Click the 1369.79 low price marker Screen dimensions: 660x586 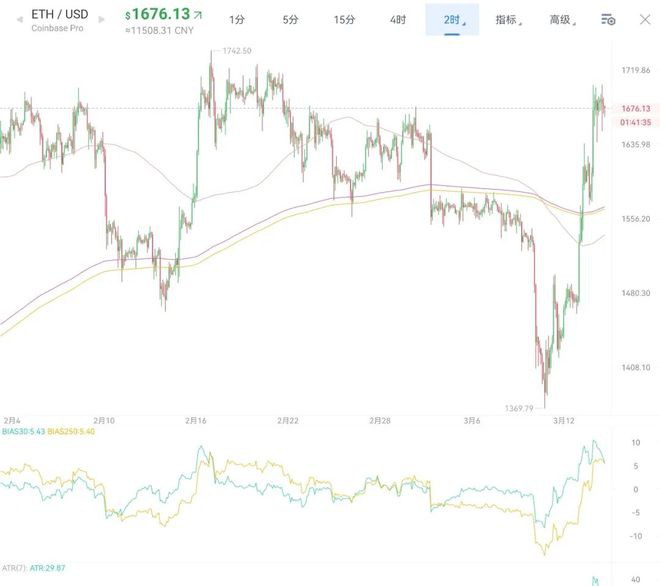(x=519, y=408)
